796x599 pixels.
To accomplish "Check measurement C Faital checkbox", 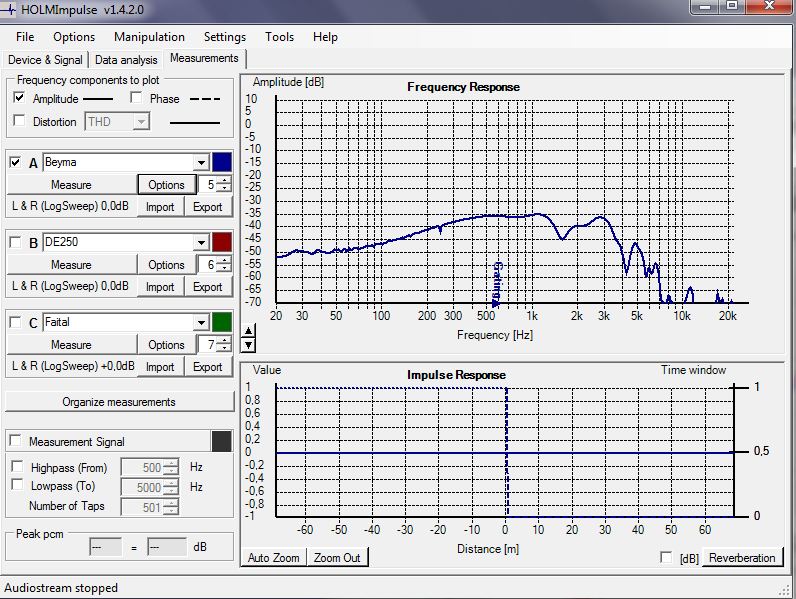I will point(15,322).
